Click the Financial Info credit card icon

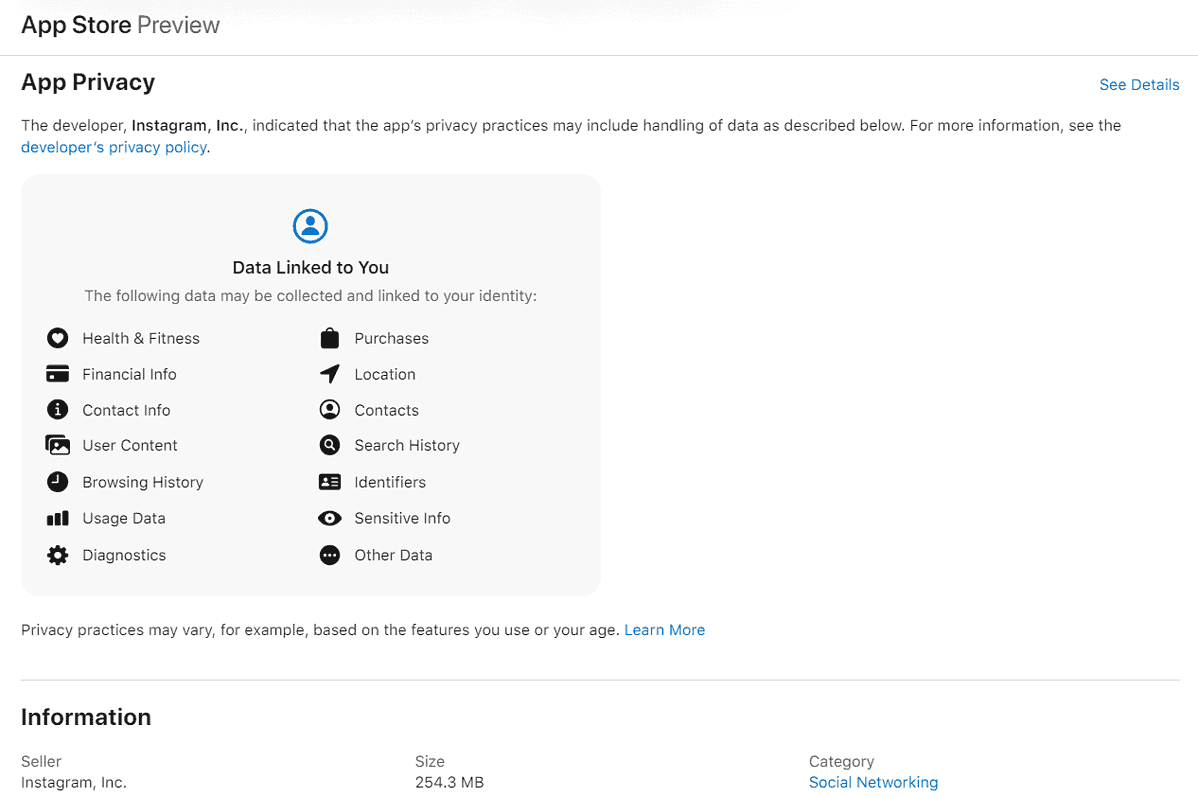click(57, 374)
